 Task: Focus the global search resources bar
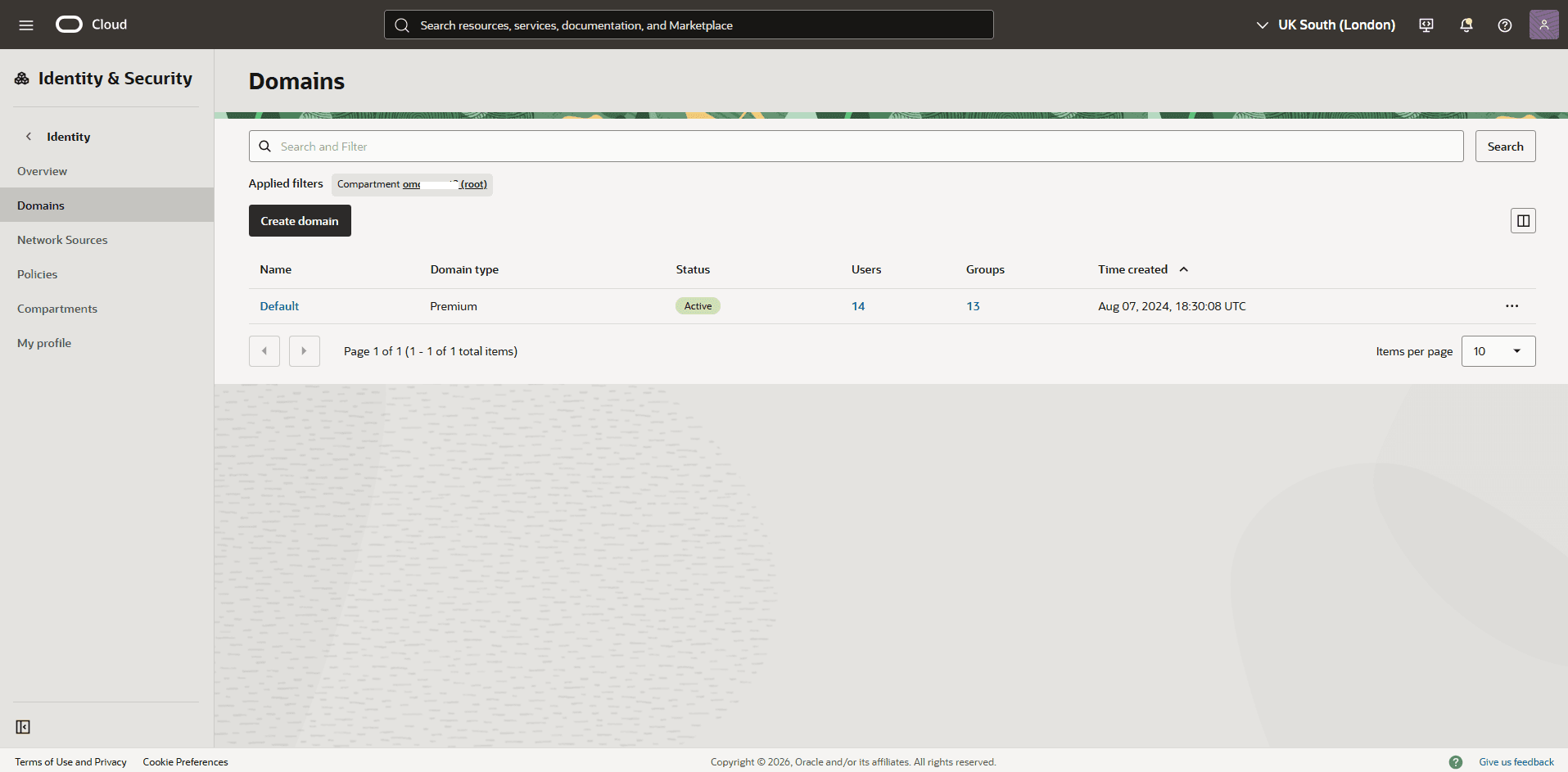pos(689,25)
